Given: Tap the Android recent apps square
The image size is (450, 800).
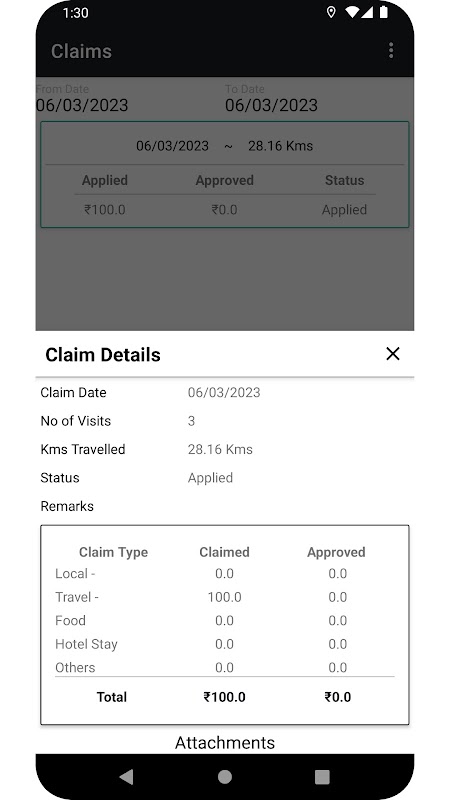Looking at the screenshot, I should click(322, 777).
